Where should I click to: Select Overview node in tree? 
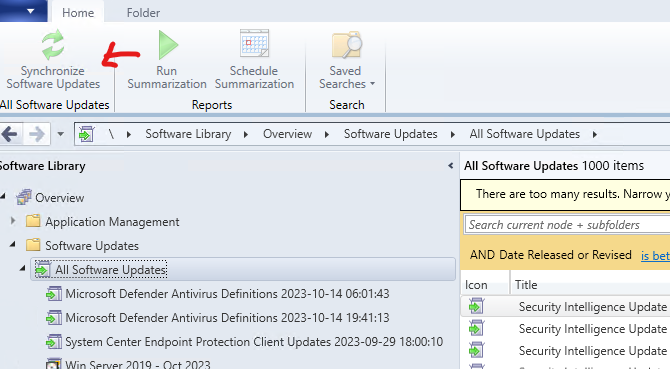click(x=59, y=198)
